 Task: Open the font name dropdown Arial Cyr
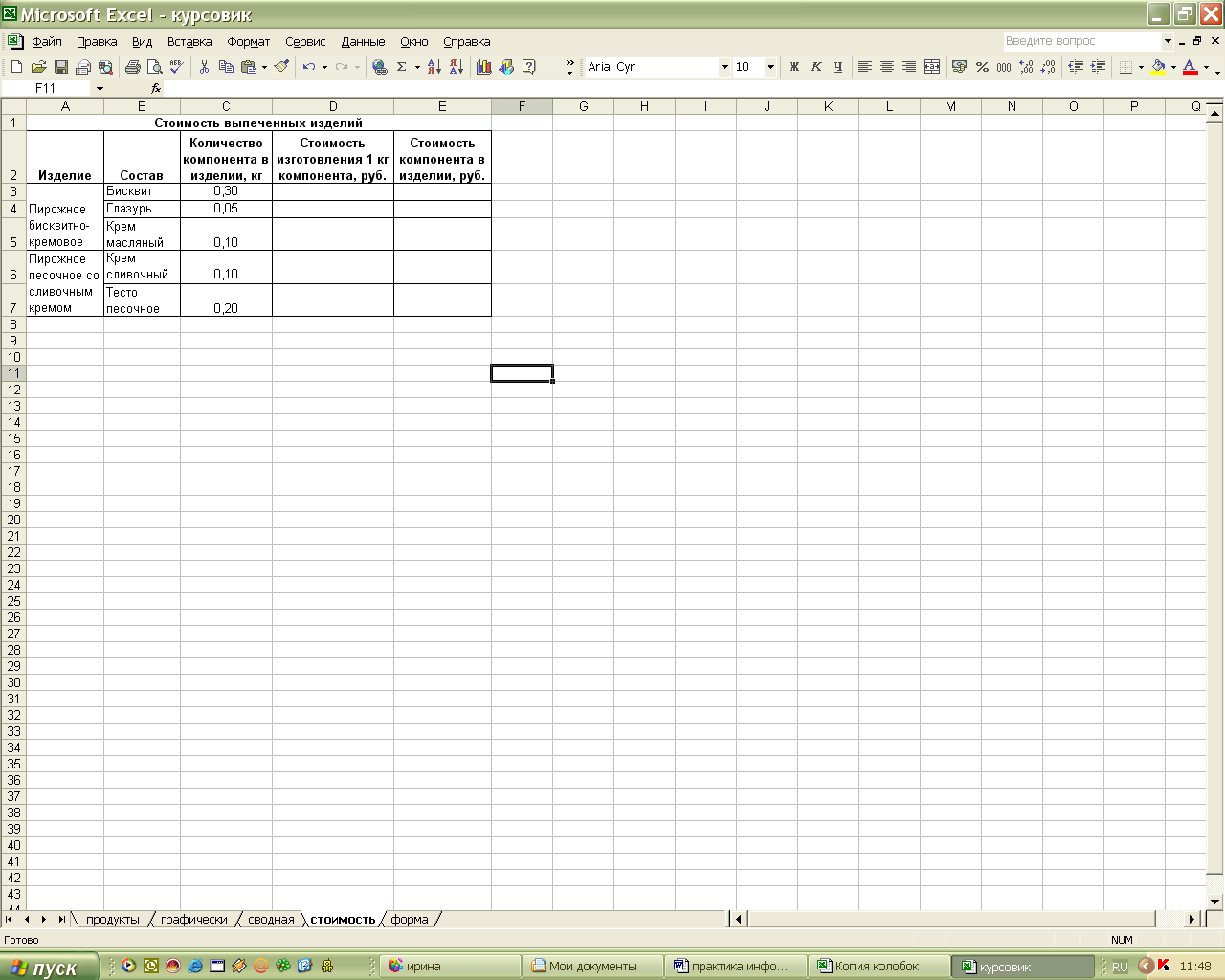(724, 67)
